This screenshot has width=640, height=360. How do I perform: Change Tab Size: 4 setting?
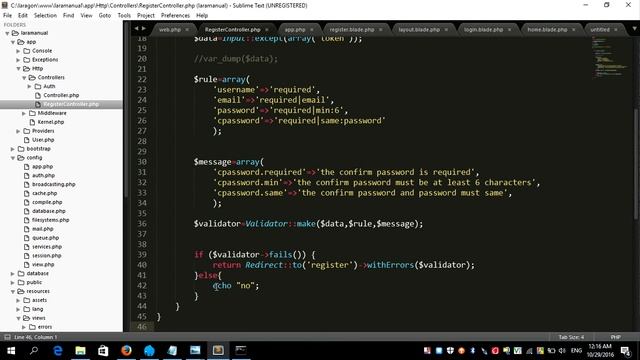(x=571, y=337)
